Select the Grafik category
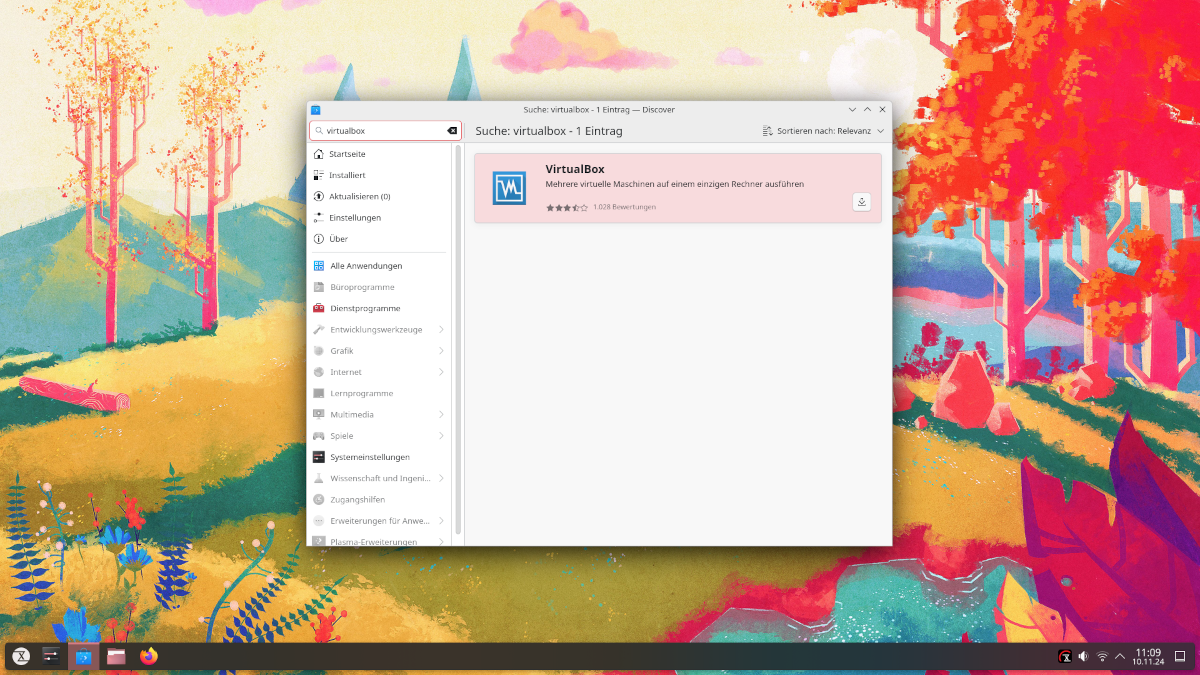Viewport: 1200px width, 675px height. coord(380,351)
